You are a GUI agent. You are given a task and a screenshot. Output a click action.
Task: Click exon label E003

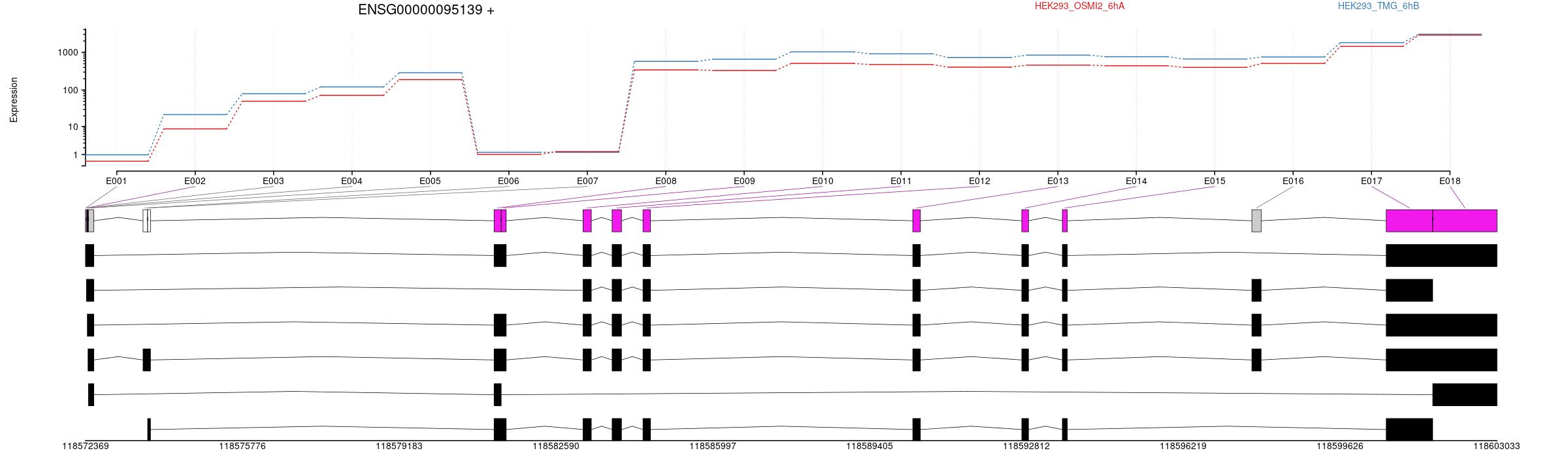[273, 181]
